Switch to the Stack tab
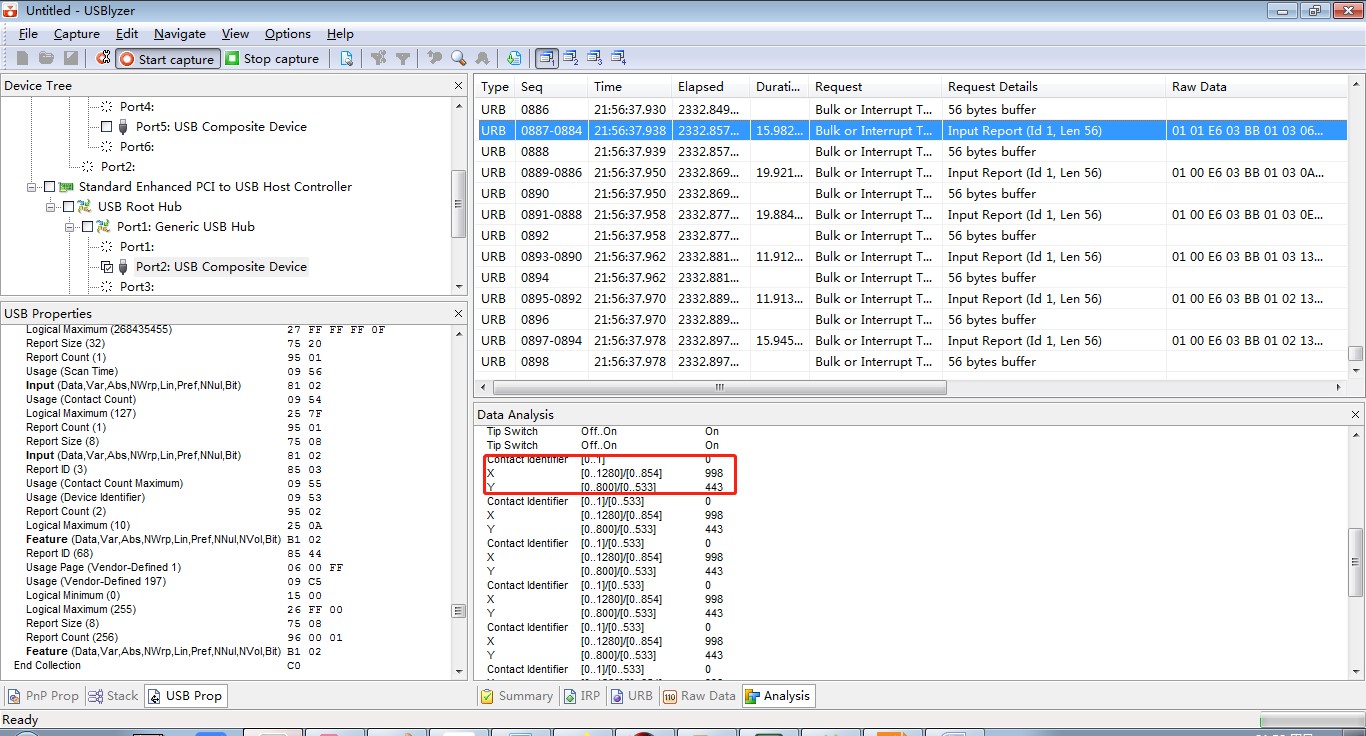Viewport: 1366px width, 736px height. [x=114, y=696]
